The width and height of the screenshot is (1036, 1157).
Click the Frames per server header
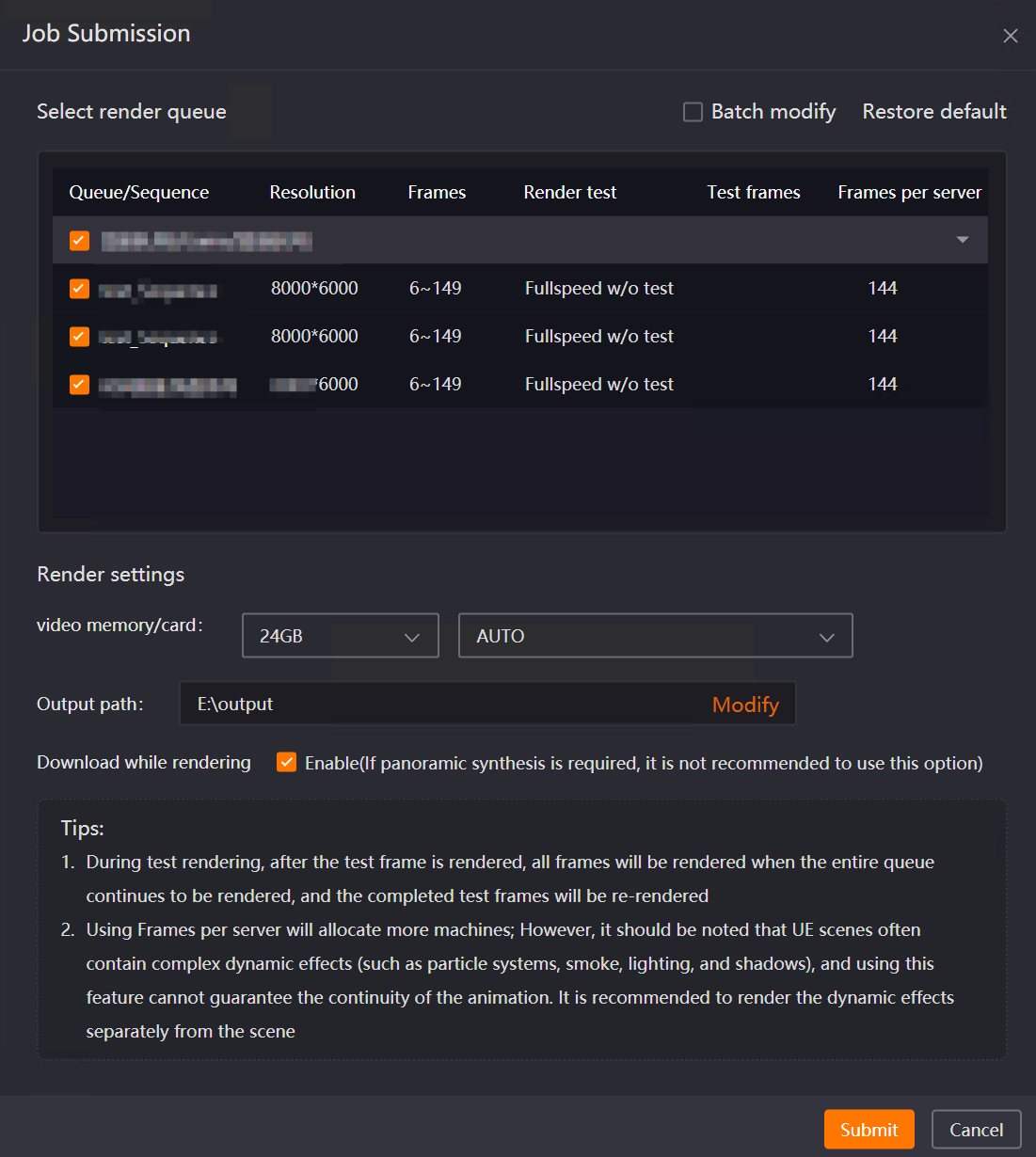910,192
